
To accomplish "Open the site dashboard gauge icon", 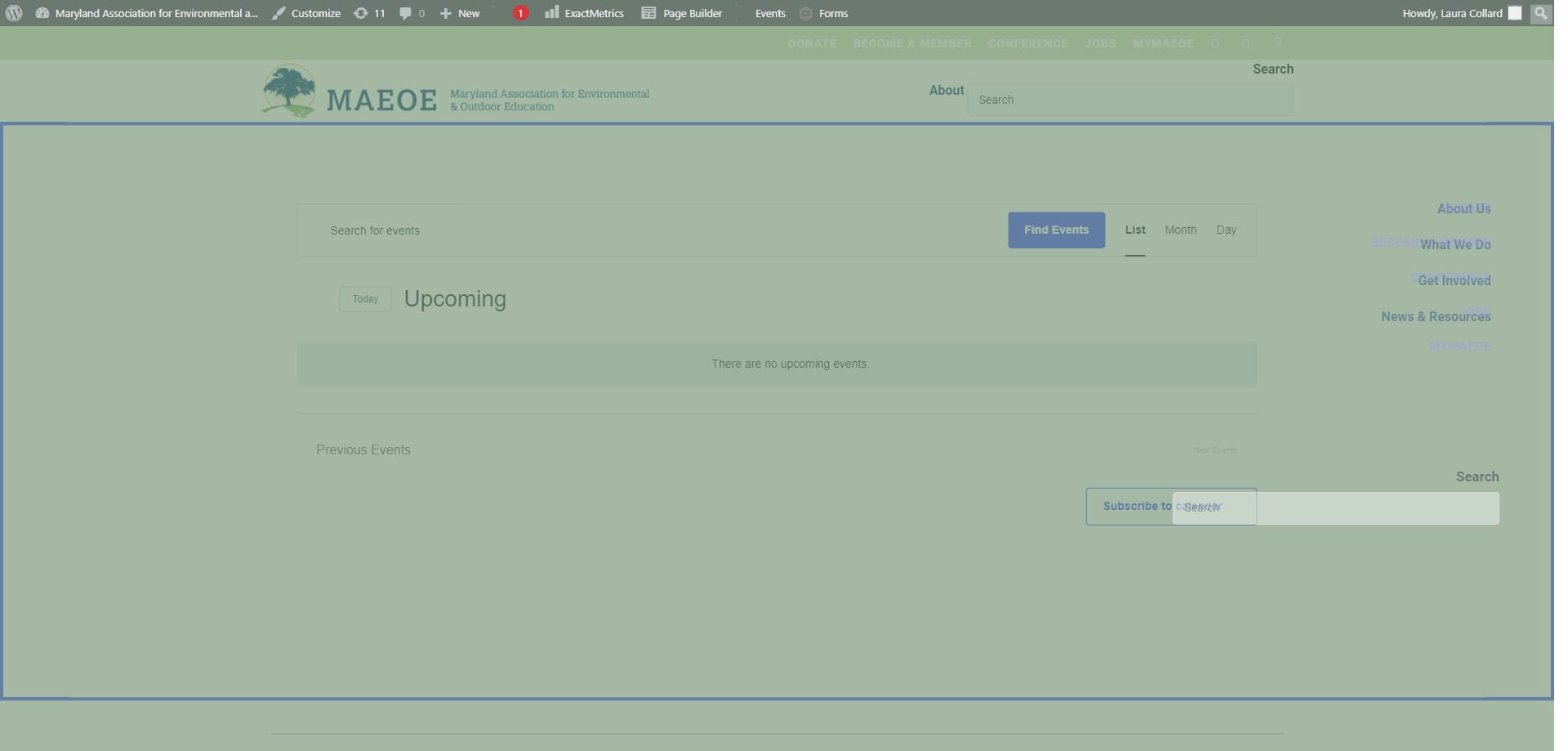I will click(x=42, y=13).
